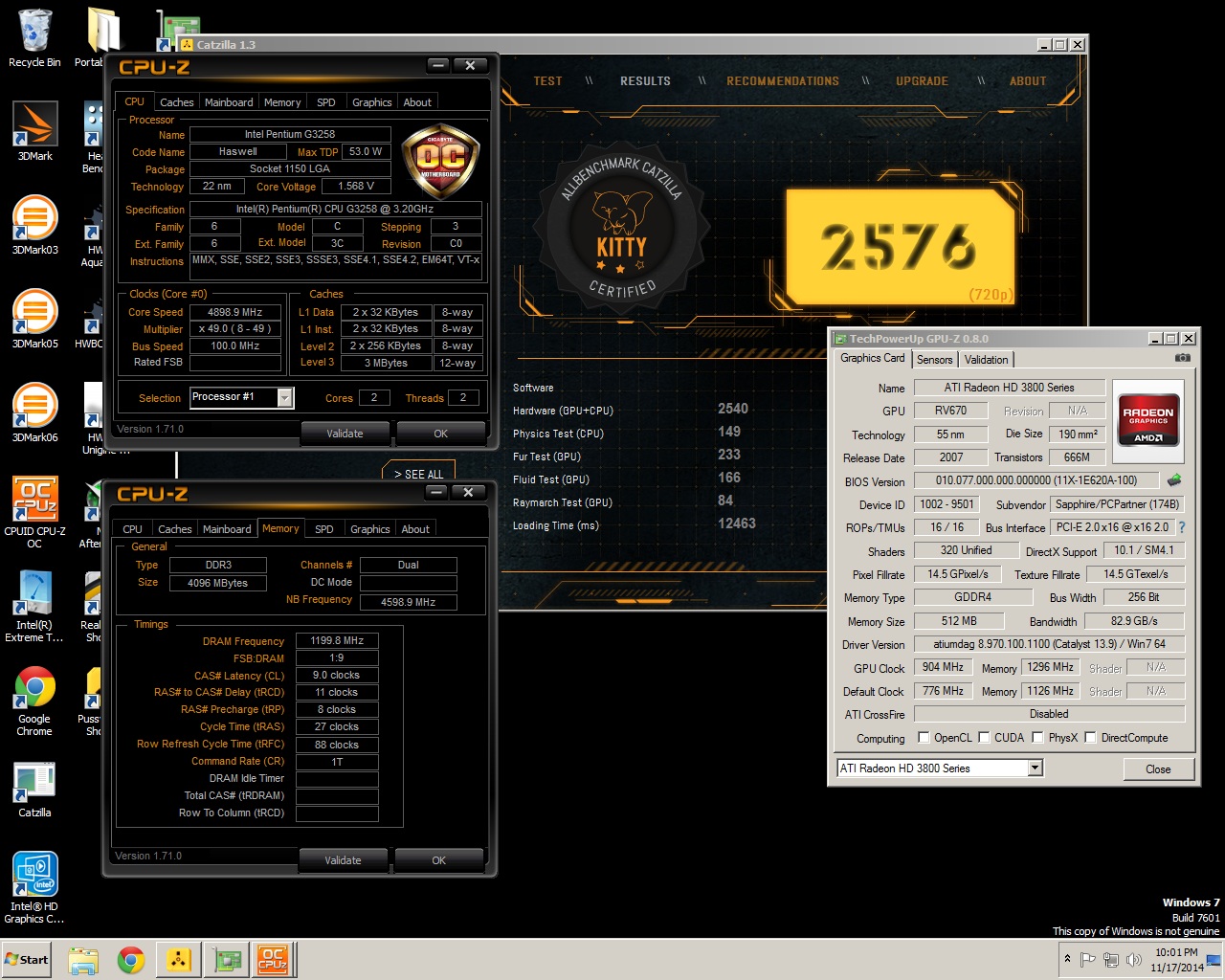Screen dimensions: 1225x980
Task: Launch the 3DMark06 desktop shortcut
Action: (34, 412)
